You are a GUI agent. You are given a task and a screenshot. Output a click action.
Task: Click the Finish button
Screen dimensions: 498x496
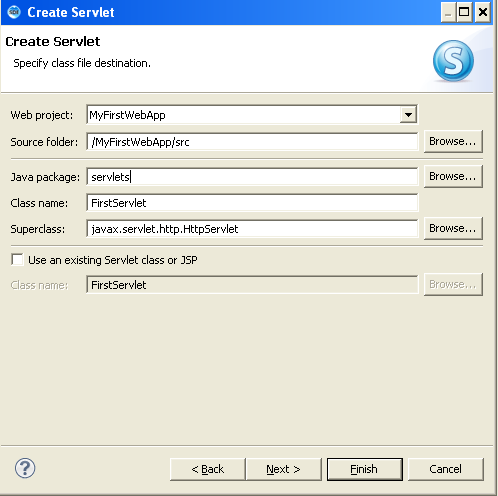pyautogui.click(x=365, y=469)
